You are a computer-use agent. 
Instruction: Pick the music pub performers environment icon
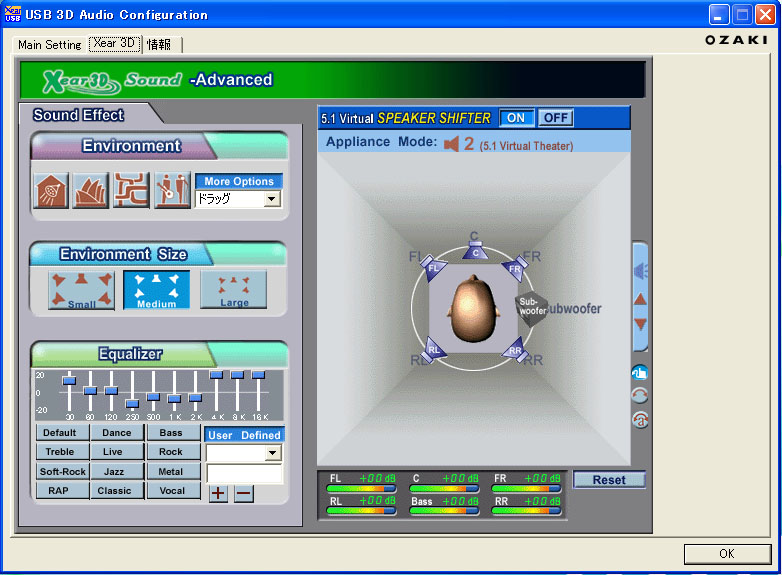(x=171, y=190)
